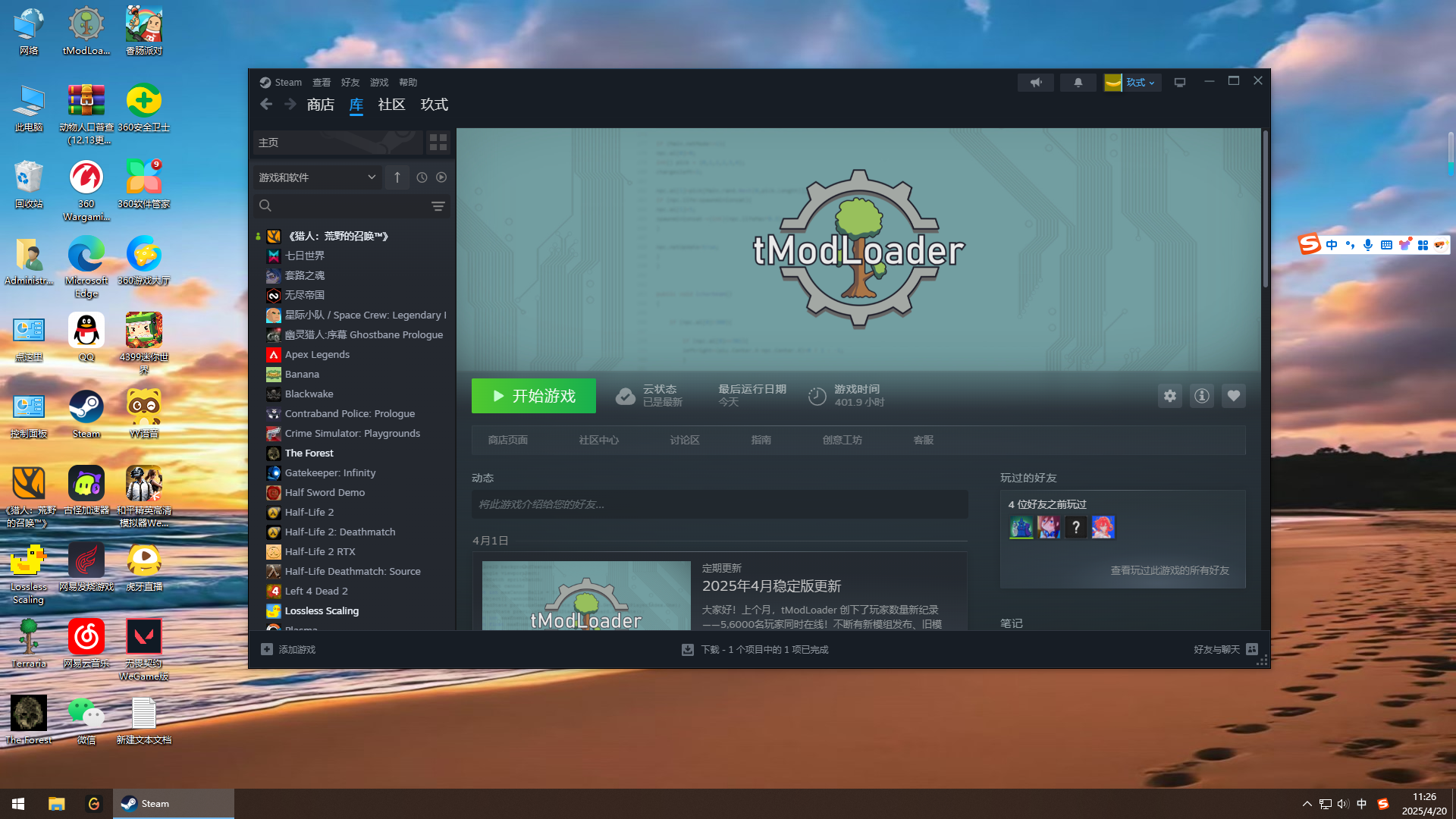Toggle the ready-to-play filter icon

pyautogui.click(x=441, y=177)
